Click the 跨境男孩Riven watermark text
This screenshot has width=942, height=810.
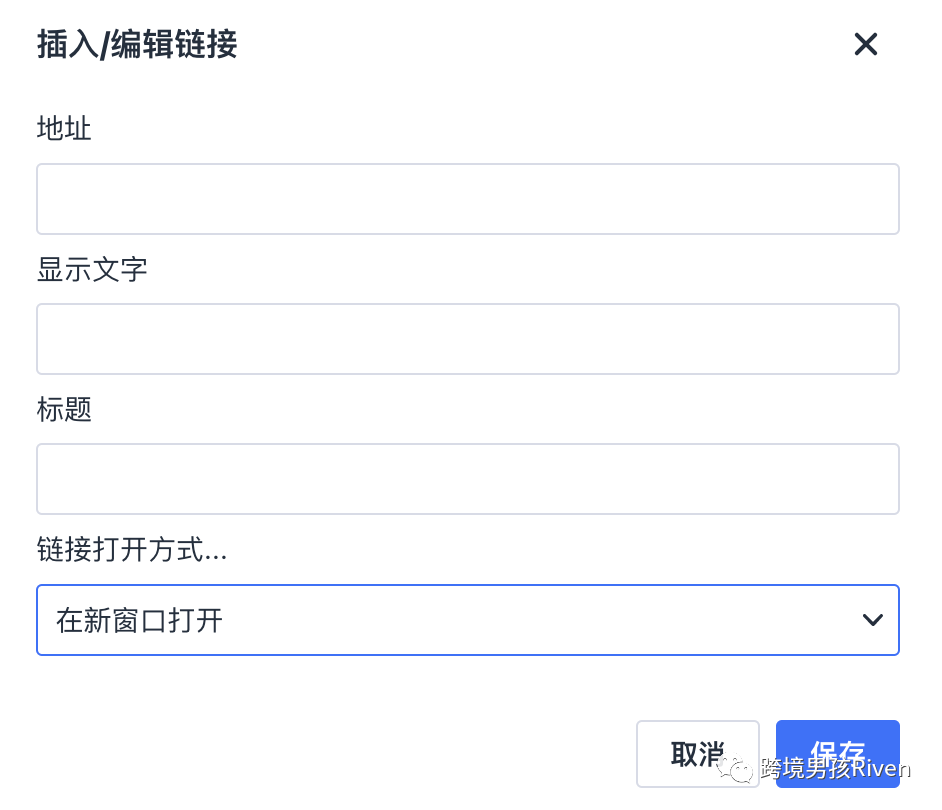[x=835, y=769]
